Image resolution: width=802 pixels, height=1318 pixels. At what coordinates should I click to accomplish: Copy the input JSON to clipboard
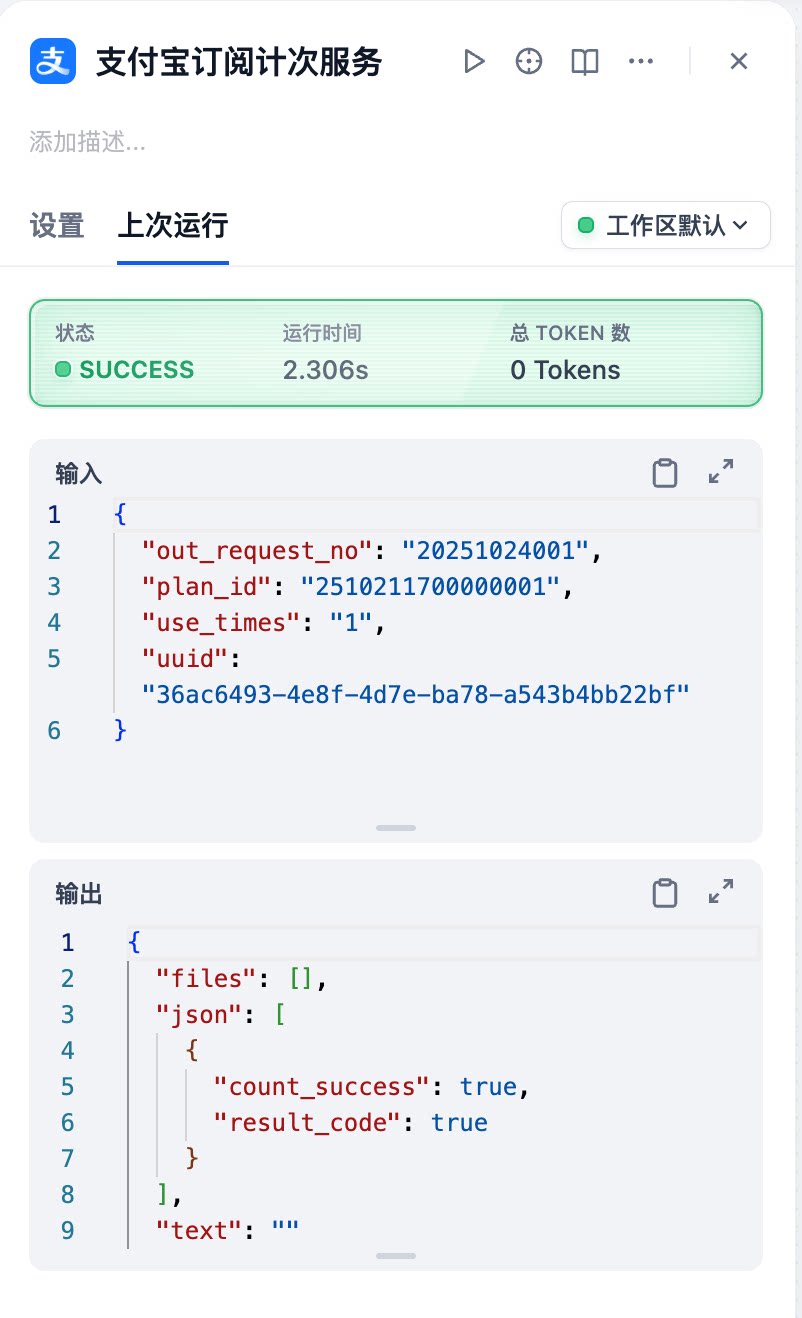[x=665, y=473]
